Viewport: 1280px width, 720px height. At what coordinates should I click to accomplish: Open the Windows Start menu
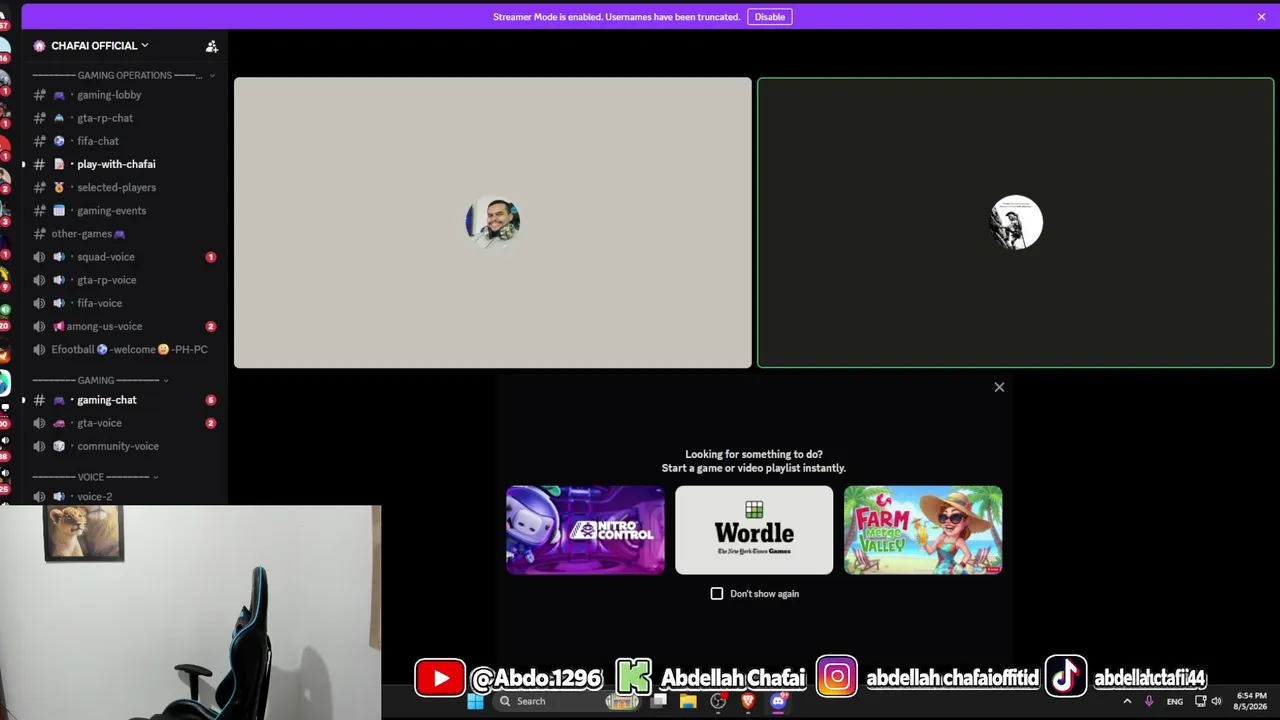[476, 701]
